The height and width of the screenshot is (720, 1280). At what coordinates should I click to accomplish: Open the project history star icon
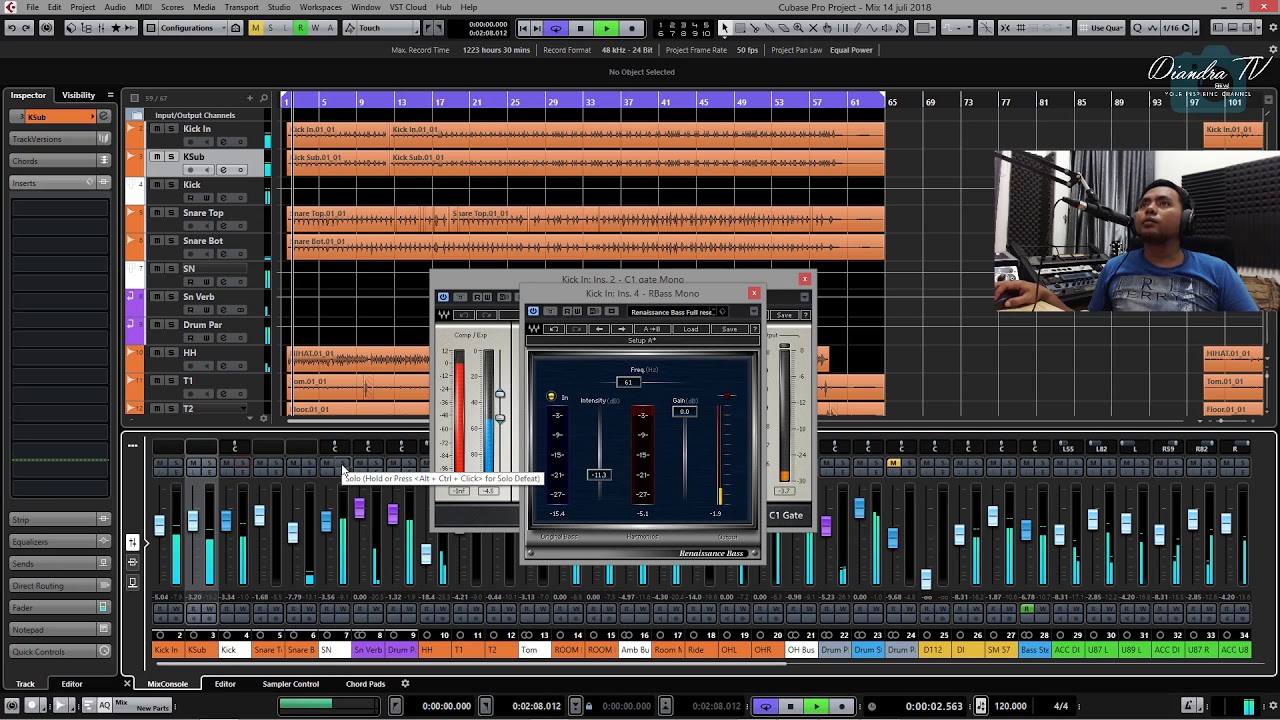pos(115,28)
